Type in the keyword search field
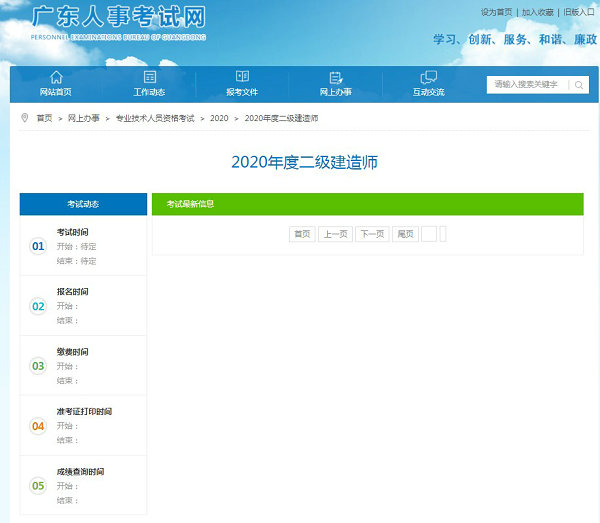 click(x=526, y=85)
